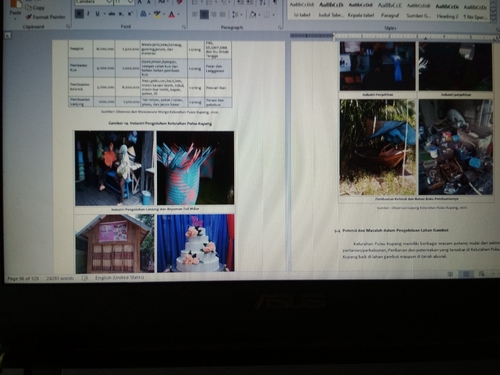
Task: Click the Text Effects icon
Action: 143,14
